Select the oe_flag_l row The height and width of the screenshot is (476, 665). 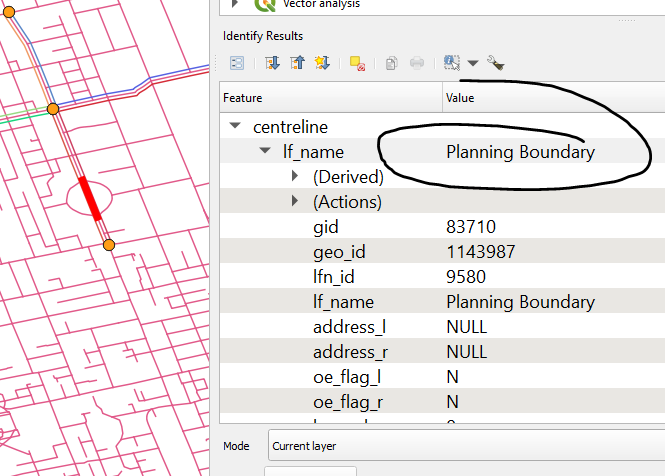pos(442,377)
